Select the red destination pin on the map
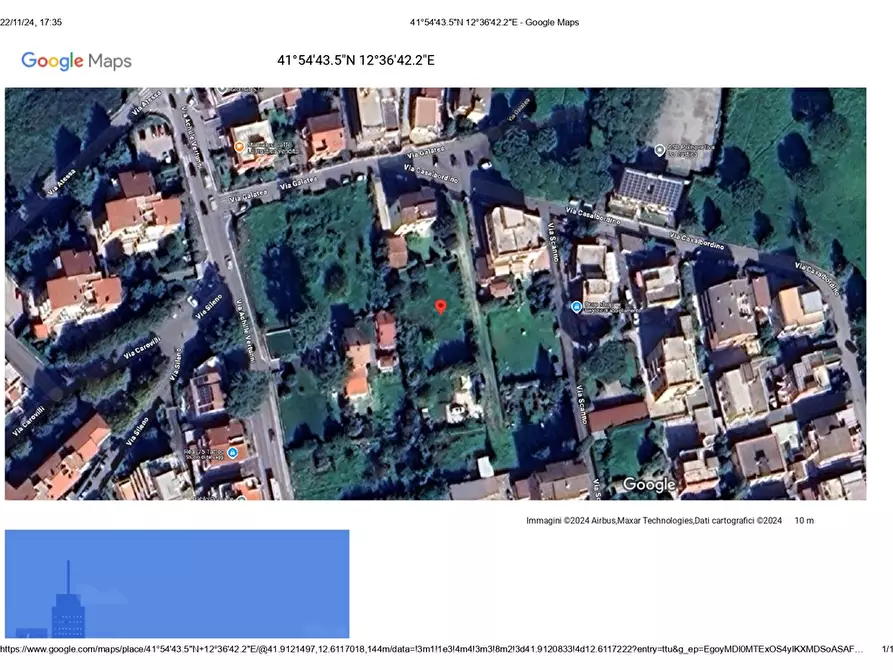 pos(441,307)
